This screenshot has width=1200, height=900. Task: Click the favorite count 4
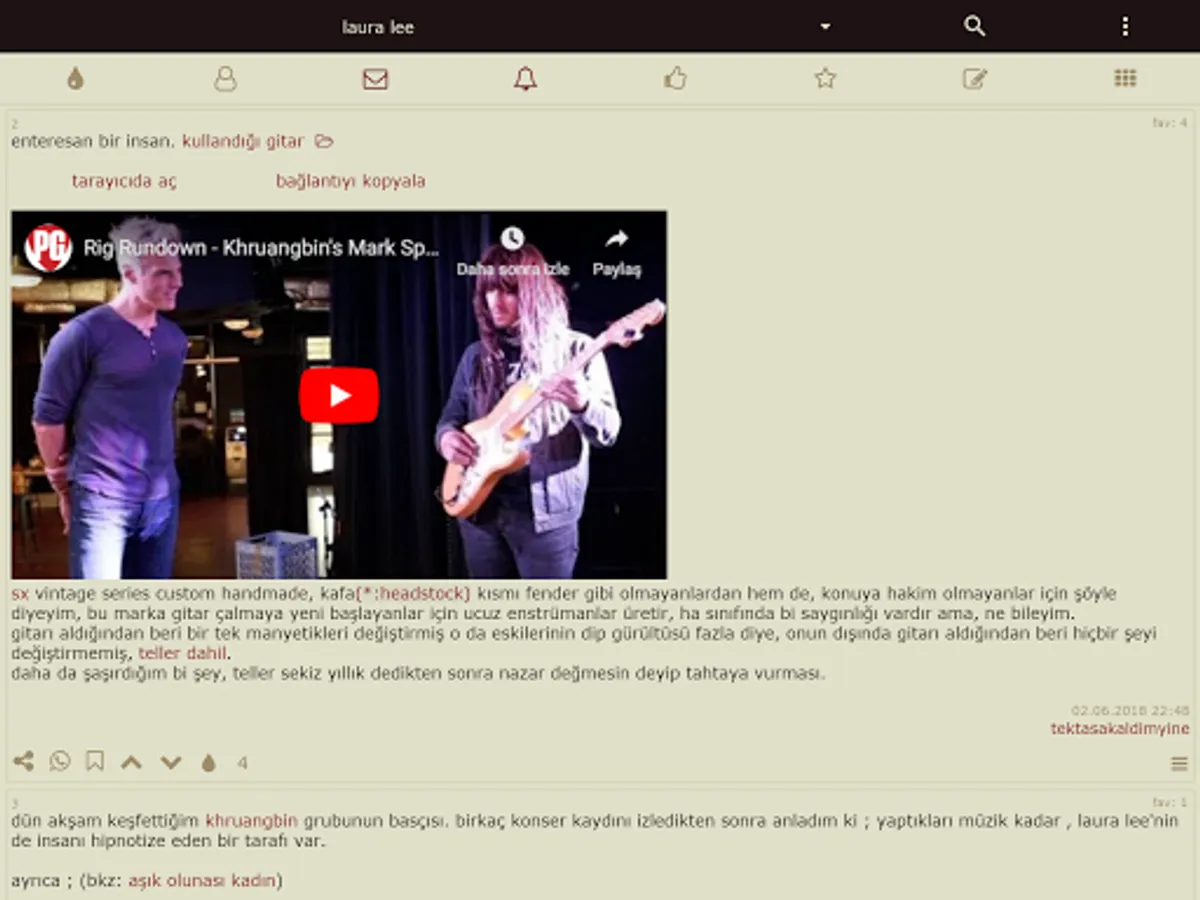242,763
